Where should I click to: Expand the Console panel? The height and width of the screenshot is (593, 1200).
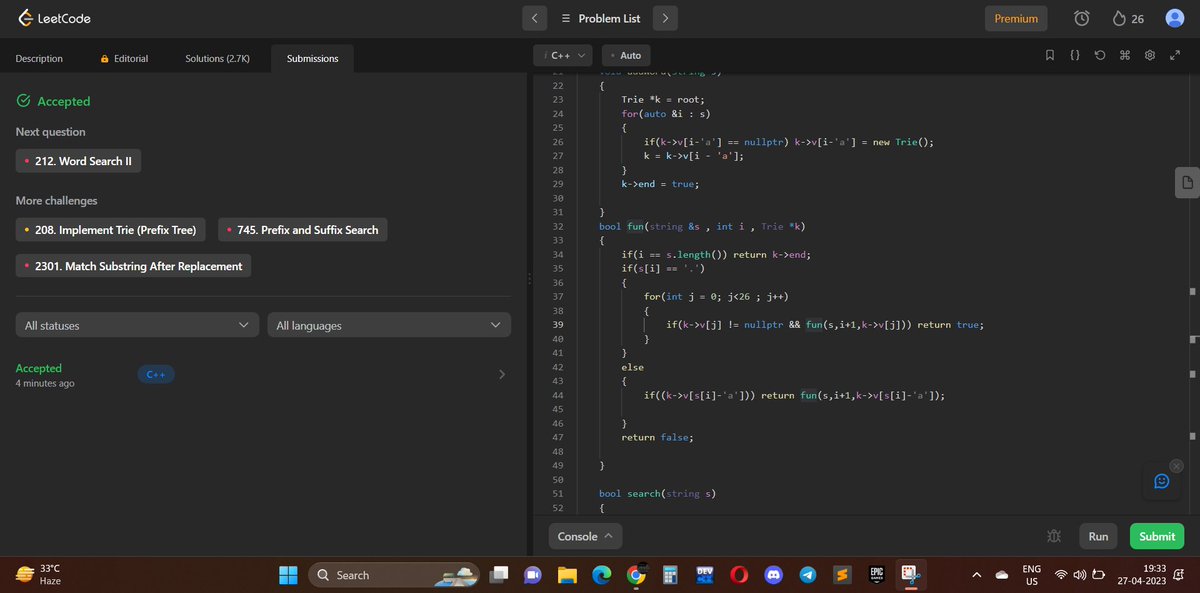click(x=585, y=536)
